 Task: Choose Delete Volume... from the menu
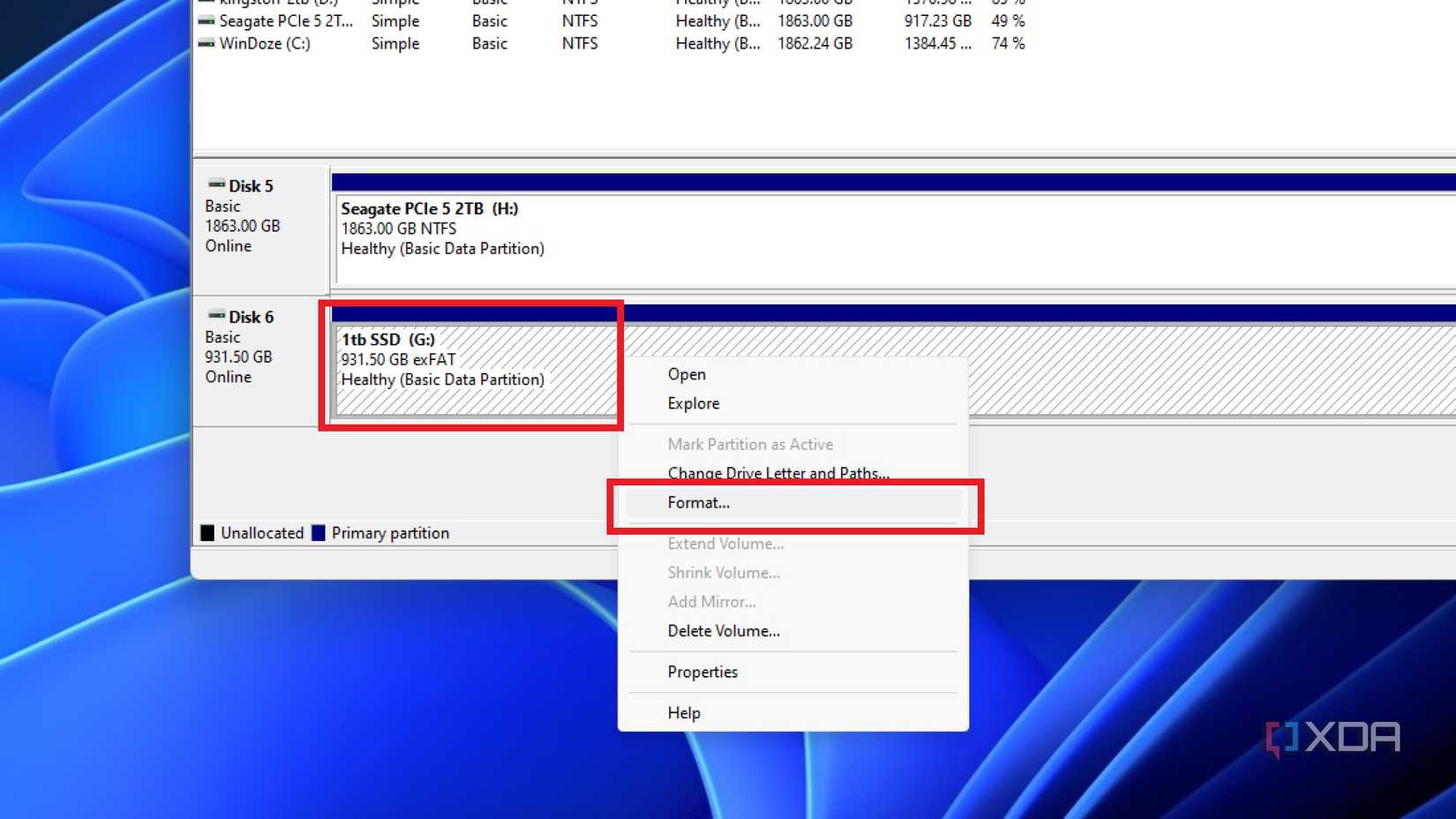724,631
